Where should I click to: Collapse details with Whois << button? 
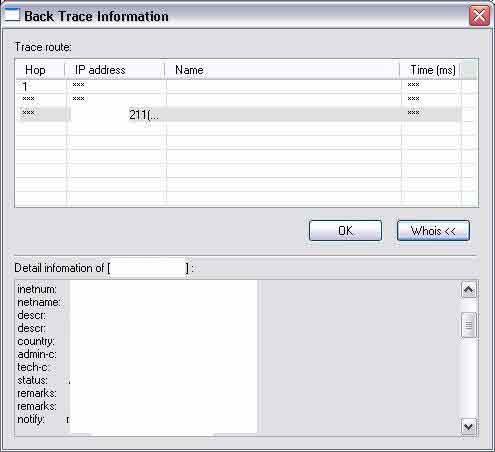click(x=433, y=230)
